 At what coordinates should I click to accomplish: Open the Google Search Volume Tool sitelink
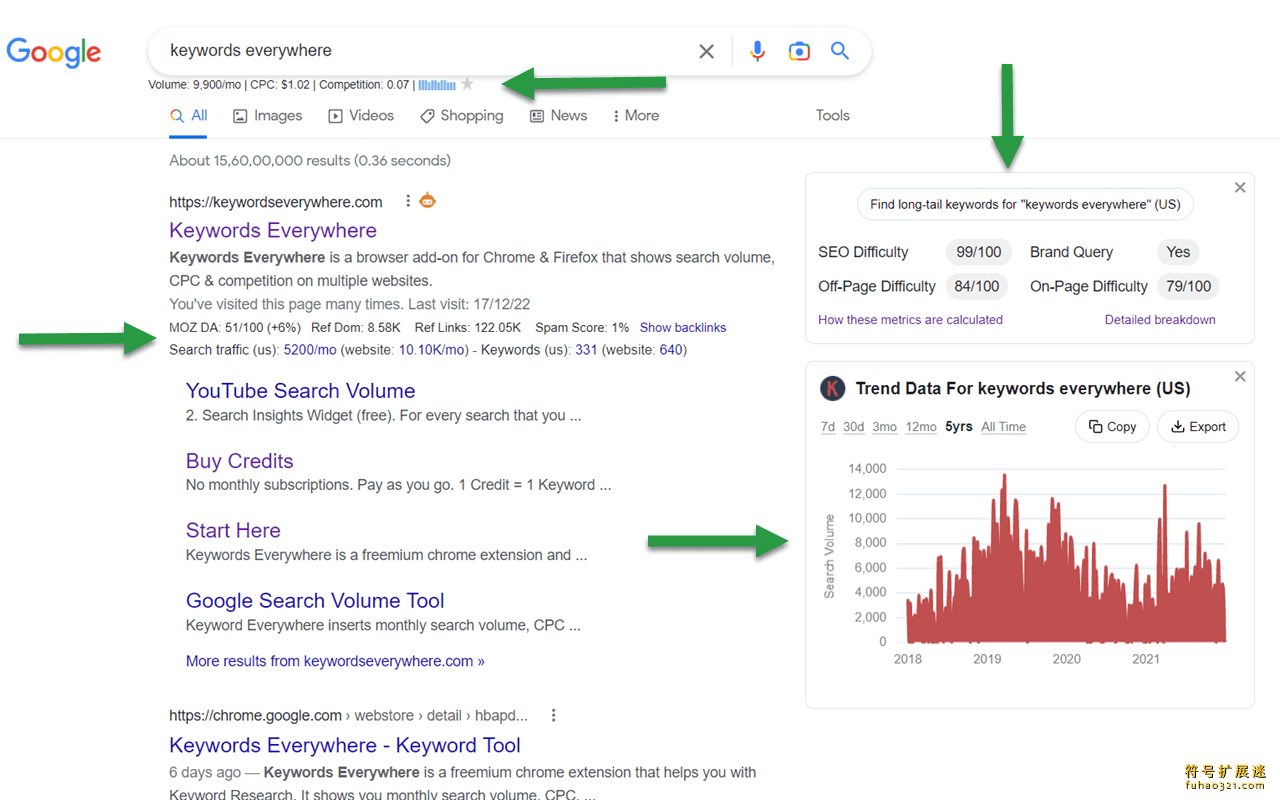pyautogui.click(x=315, y=601)
